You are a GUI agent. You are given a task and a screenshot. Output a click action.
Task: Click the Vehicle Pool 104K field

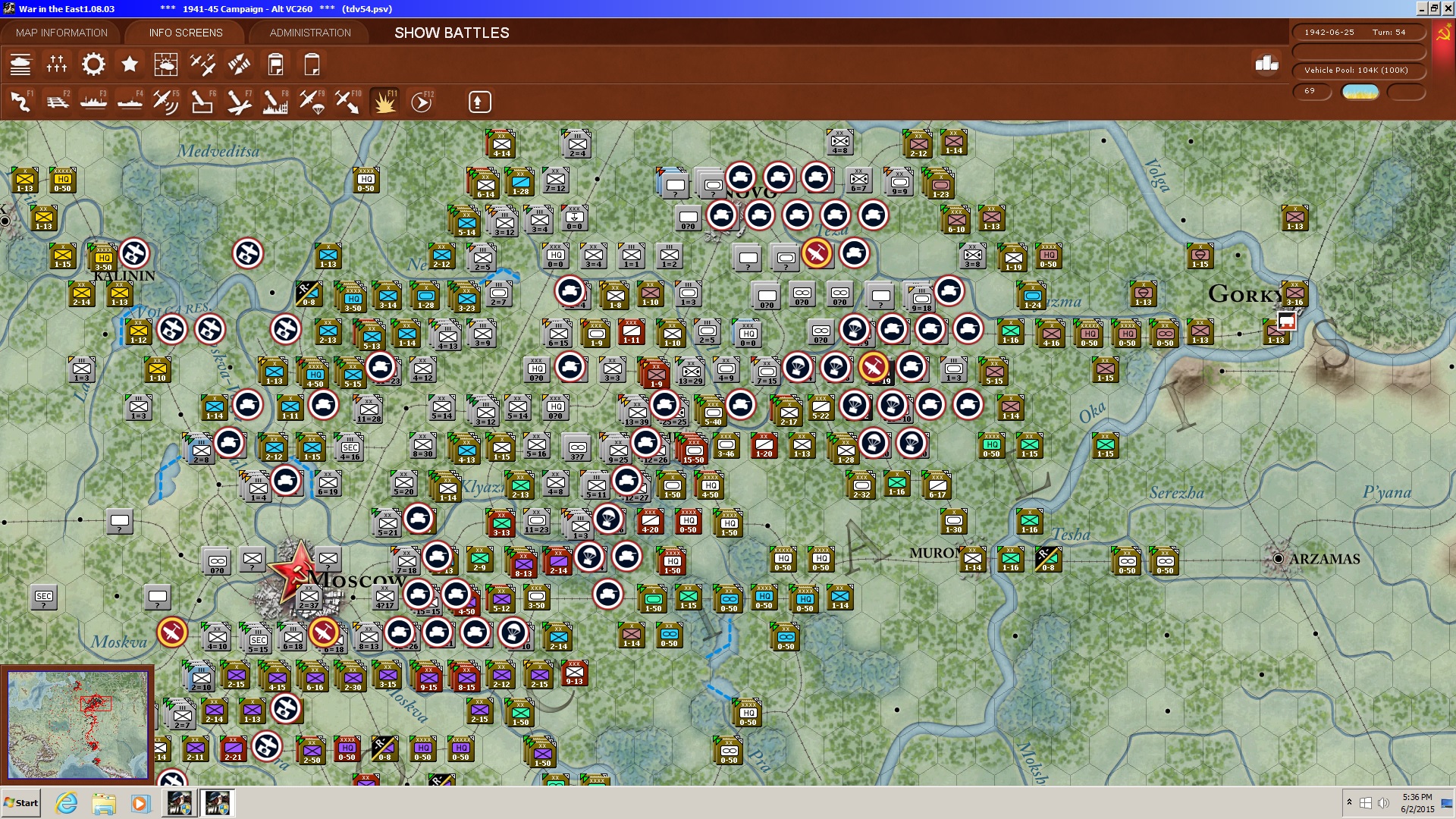pyautogui.click(x=1358, y=71)
